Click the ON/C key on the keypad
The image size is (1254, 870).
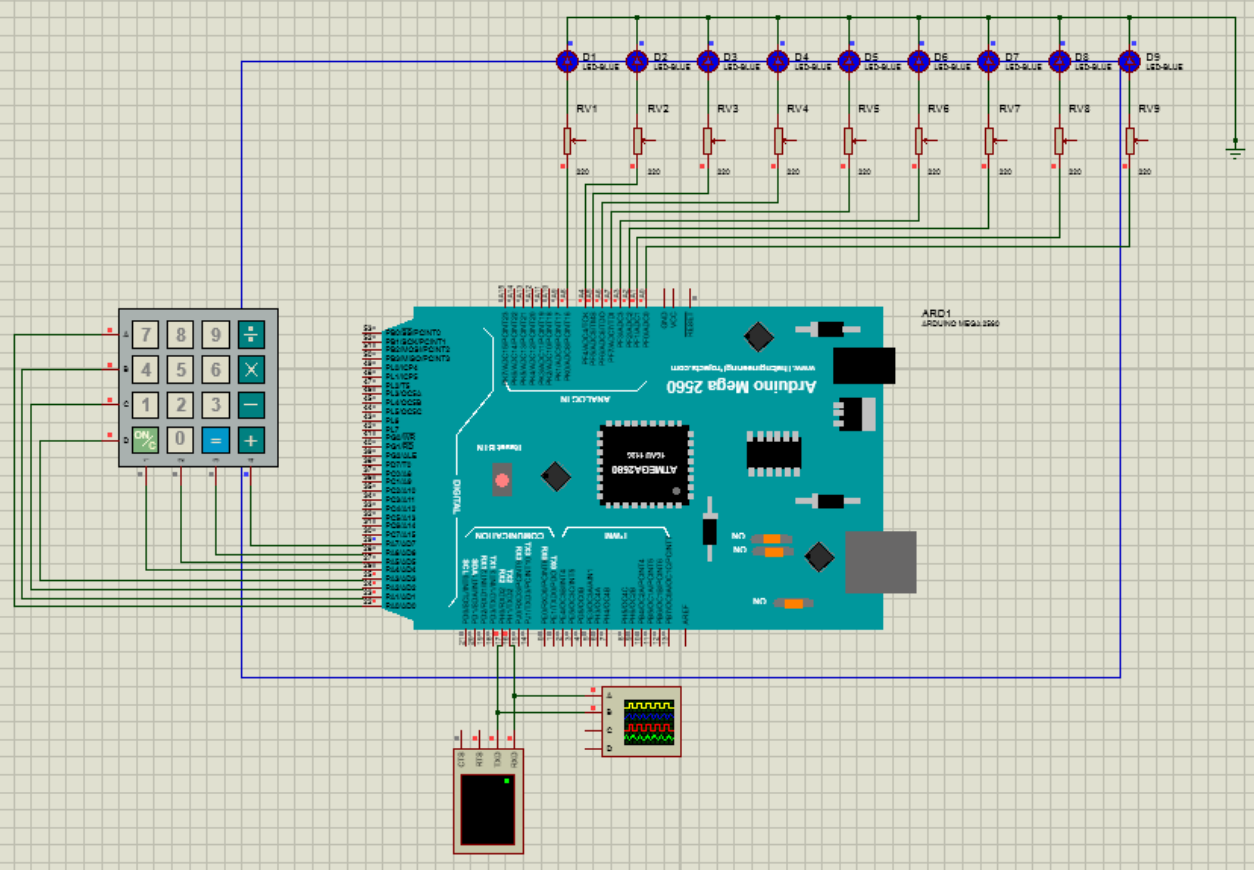pos(146,439)
